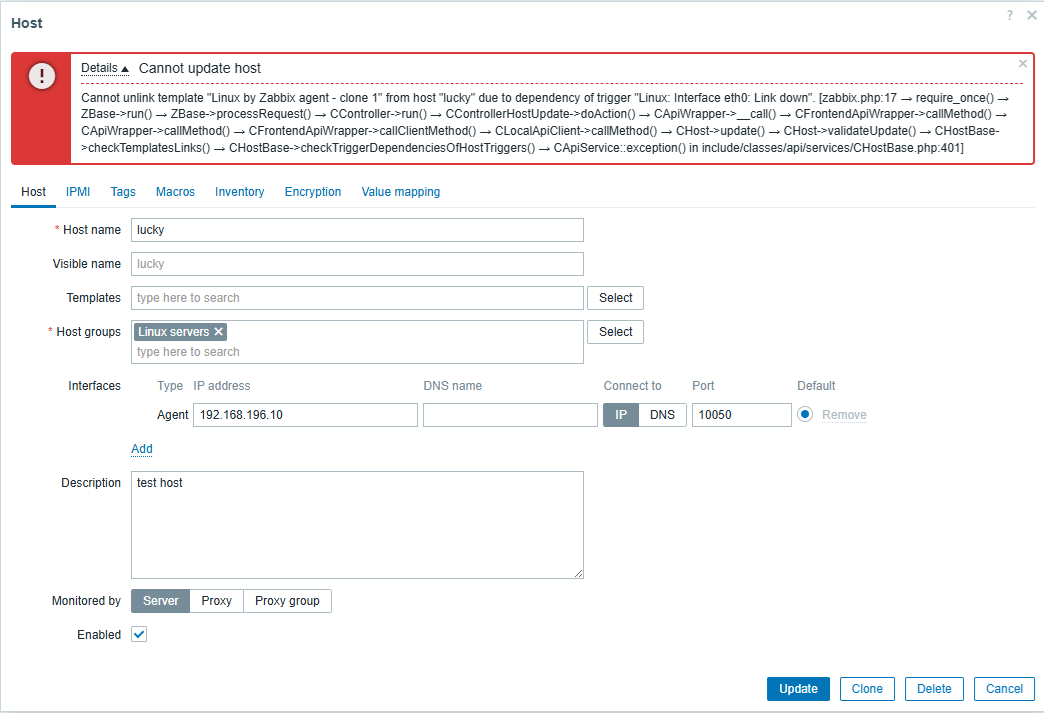This screenshot has height=713, width=1044.
Task: Select the Default interface radio button
Action: pyautogui.click(x=804, y=415)
